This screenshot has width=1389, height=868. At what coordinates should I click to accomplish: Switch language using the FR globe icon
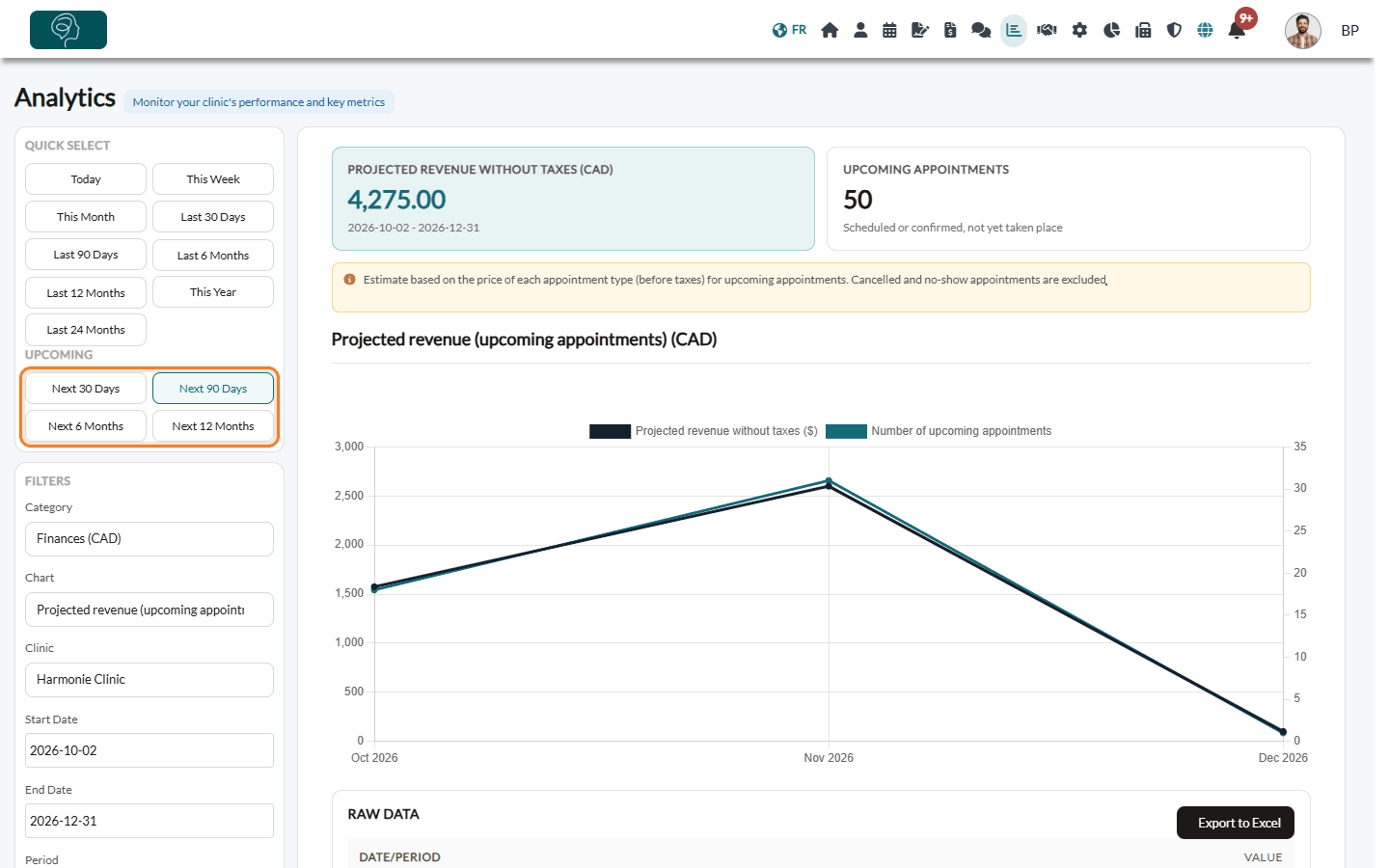789,30
